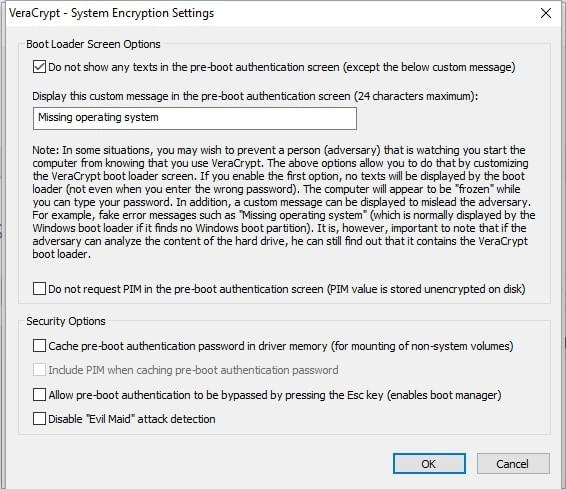Uncheck the 'Do not show any texts' checkbox
566x489 pixels.
[39, 67]
